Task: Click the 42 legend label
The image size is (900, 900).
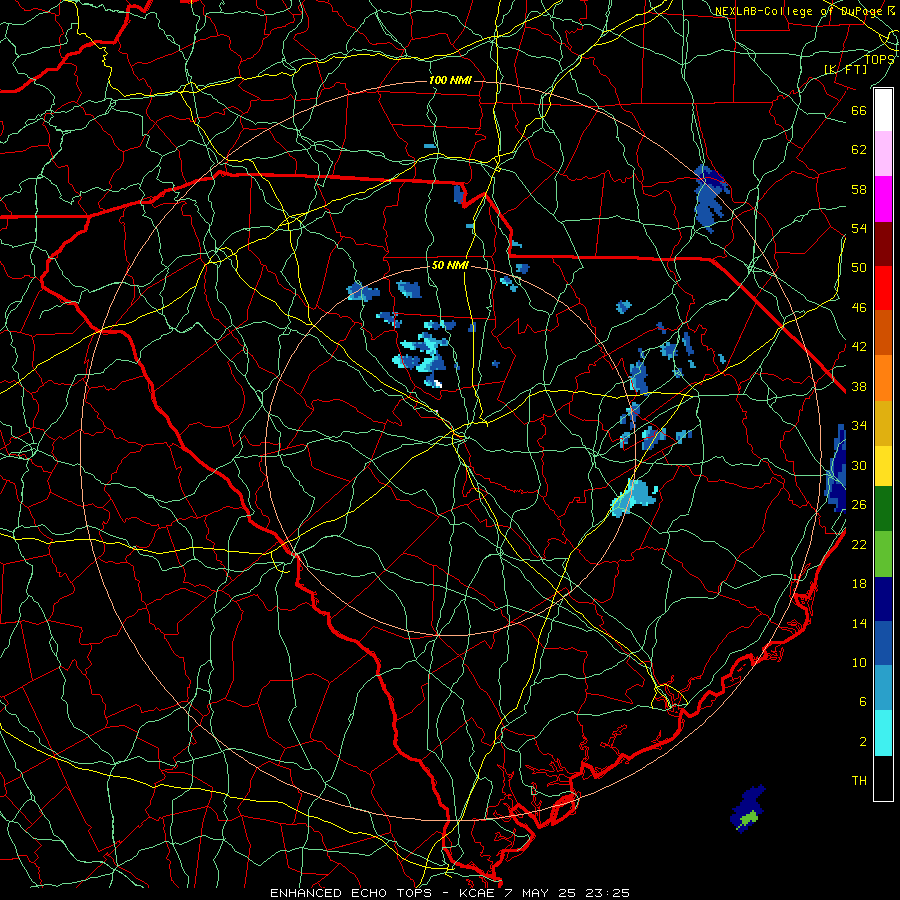Action: coord(859,347)
